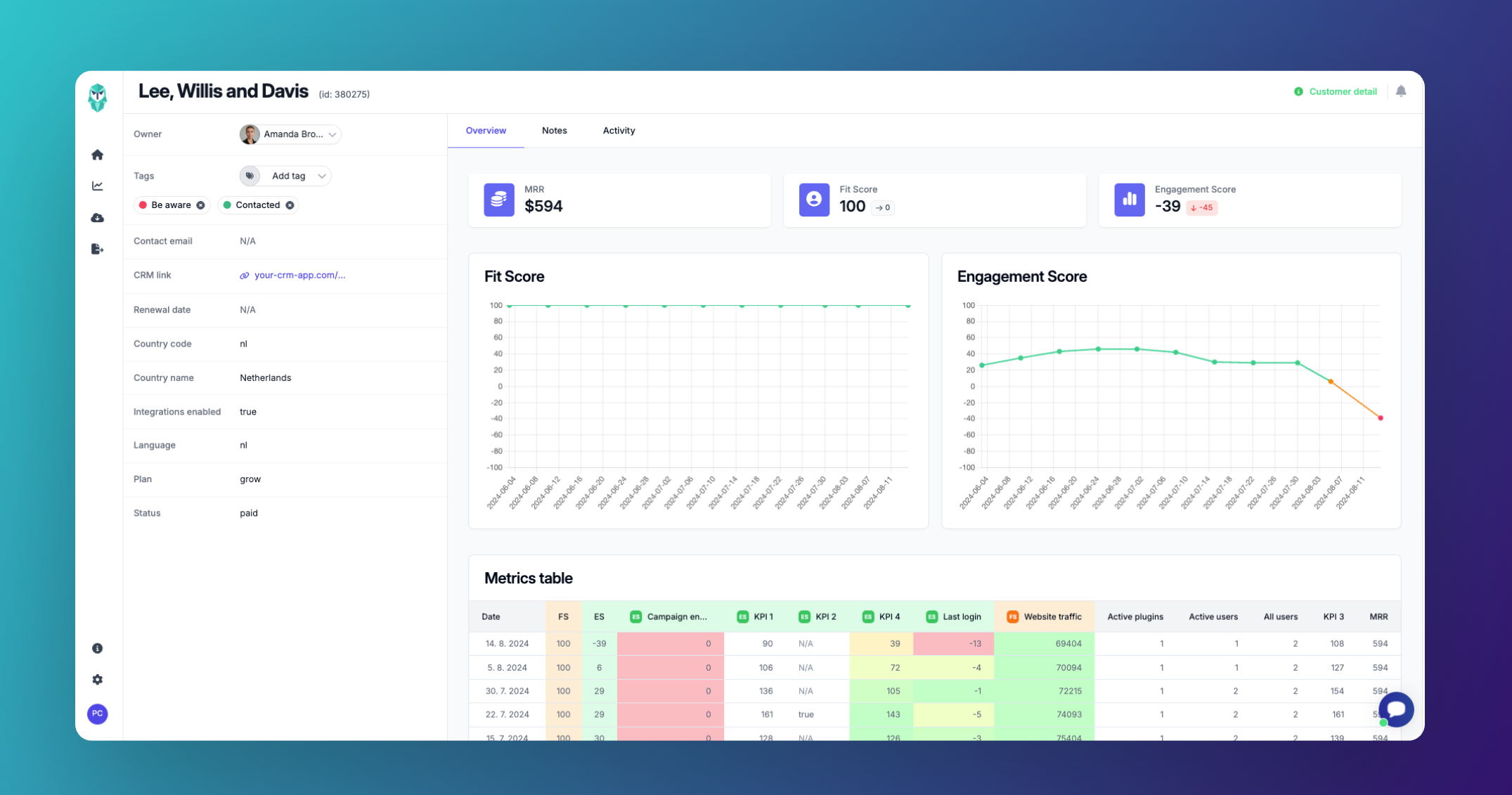
Task: Click the PC user avatar
Action: click(98, 713)
